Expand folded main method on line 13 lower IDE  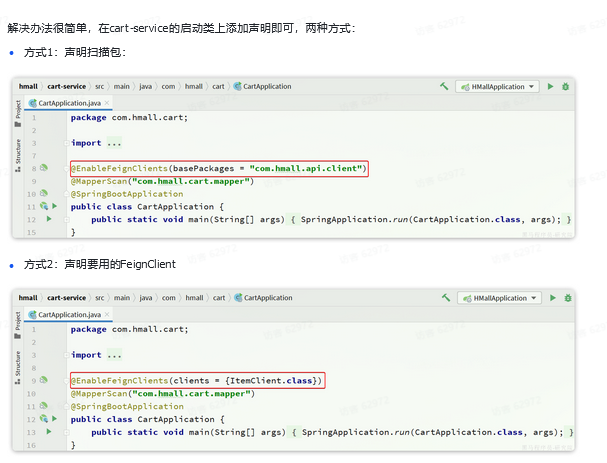[x=66, y=432]
